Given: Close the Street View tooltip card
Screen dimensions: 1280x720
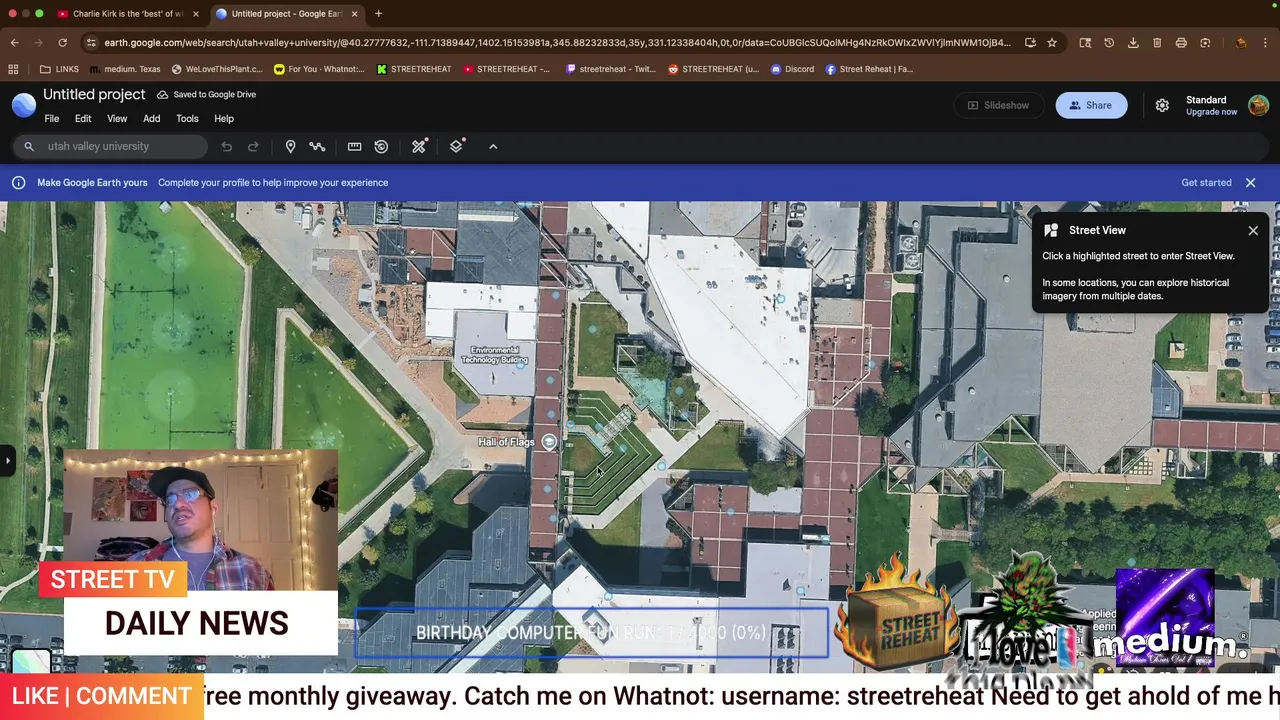Looking at the screenshot, I should point(1253,231).
